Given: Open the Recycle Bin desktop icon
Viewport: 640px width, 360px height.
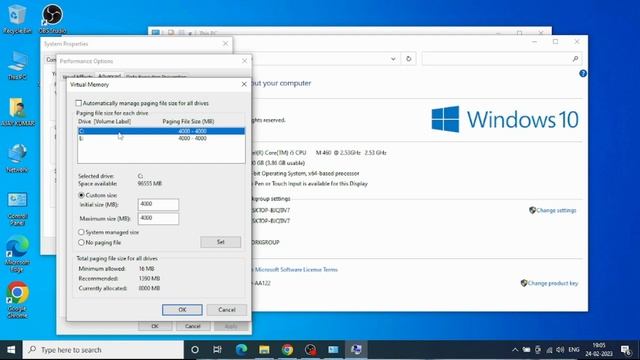Looking at the screenshot, I should click(17, 18).
